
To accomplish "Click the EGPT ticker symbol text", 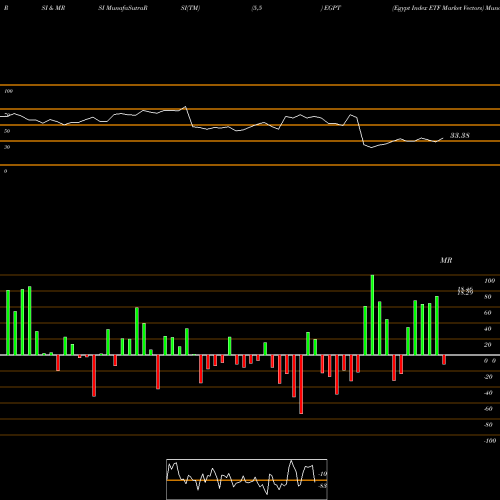I will (332, 8).
